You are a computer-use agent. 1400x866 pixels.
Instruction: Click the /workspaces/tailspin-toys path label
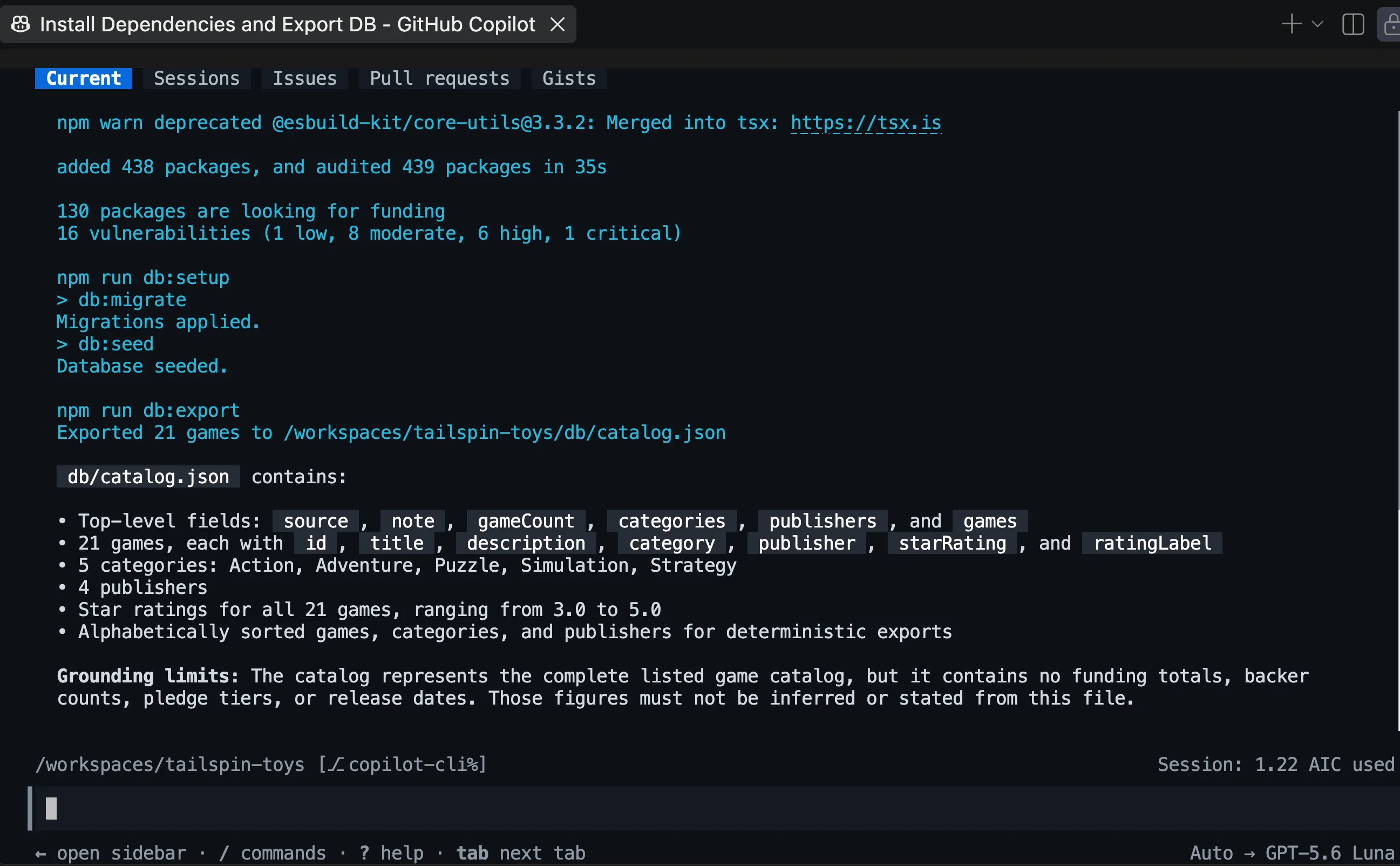click(170, 764)
